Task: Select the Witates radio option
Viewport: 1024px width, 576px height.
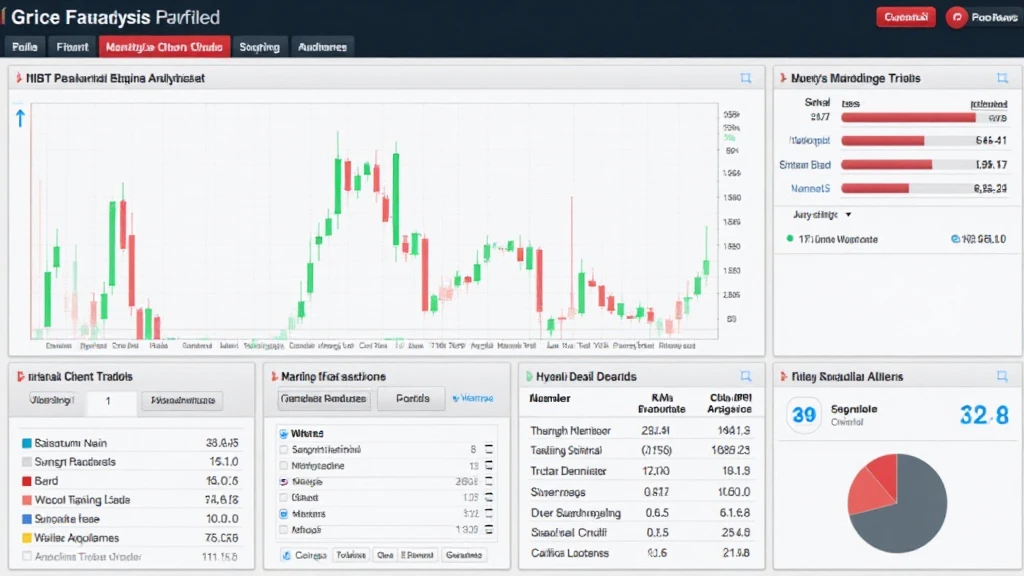Action: coord(283,434)
